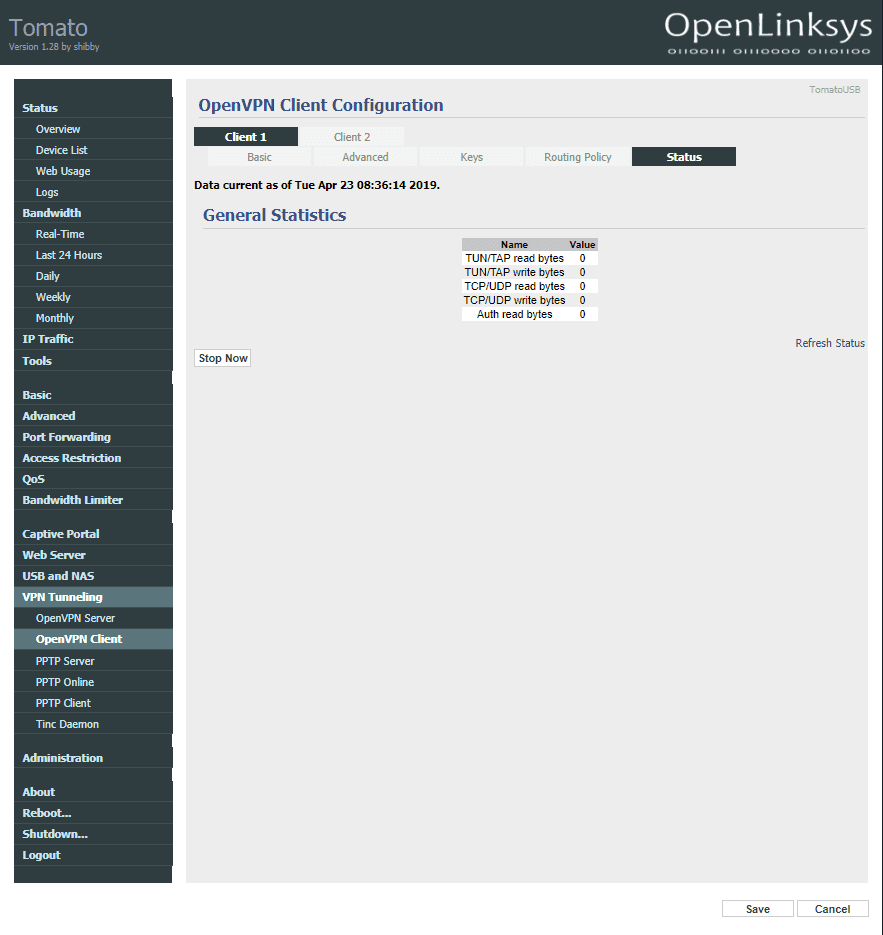Open the Tinc Daemon configuration
Image resolution: width=883 pixels, height=935 pixels.
pos(67,723)
